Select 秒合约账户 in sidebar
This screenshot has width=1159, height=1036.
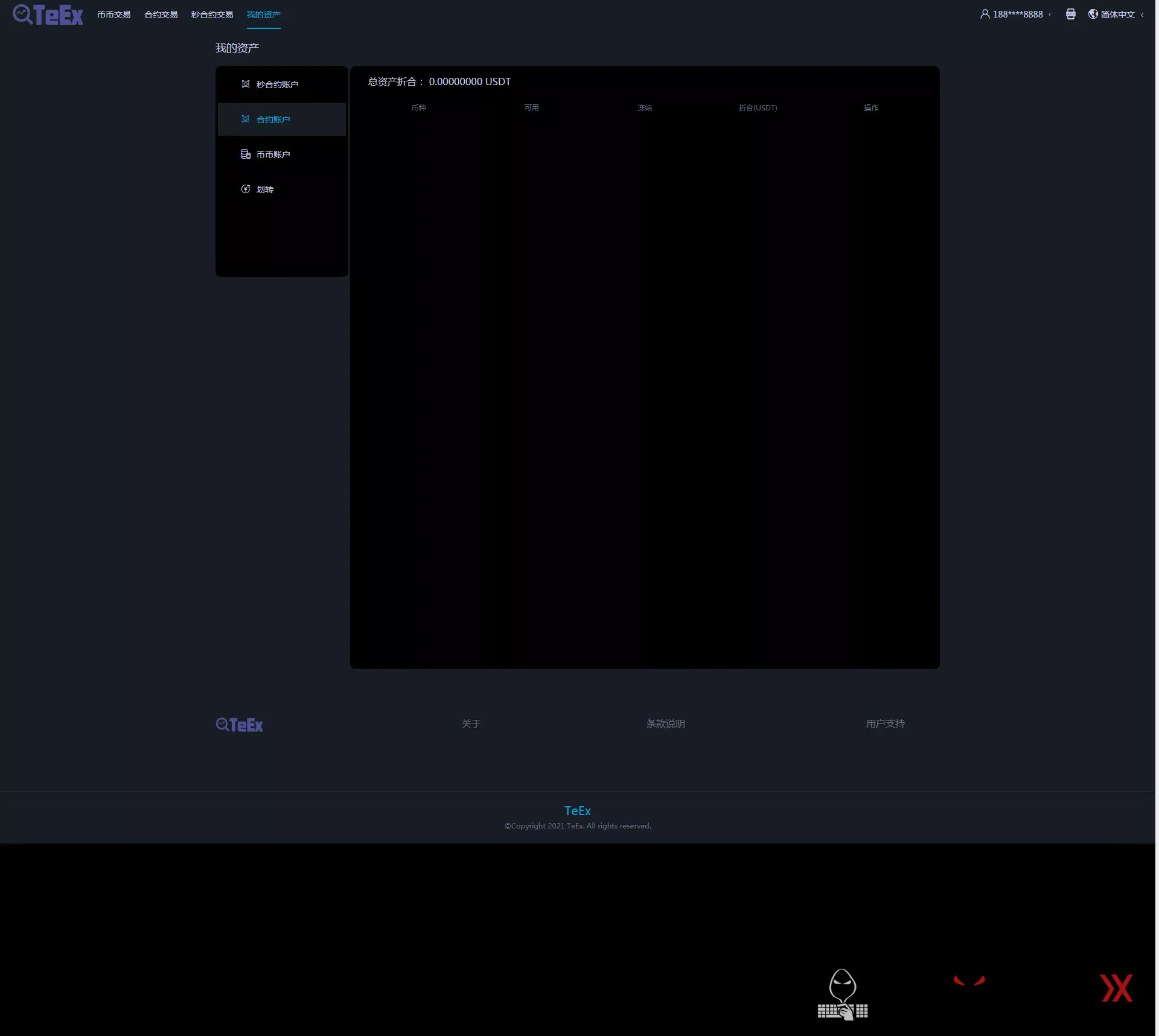[x=277, y=84]
